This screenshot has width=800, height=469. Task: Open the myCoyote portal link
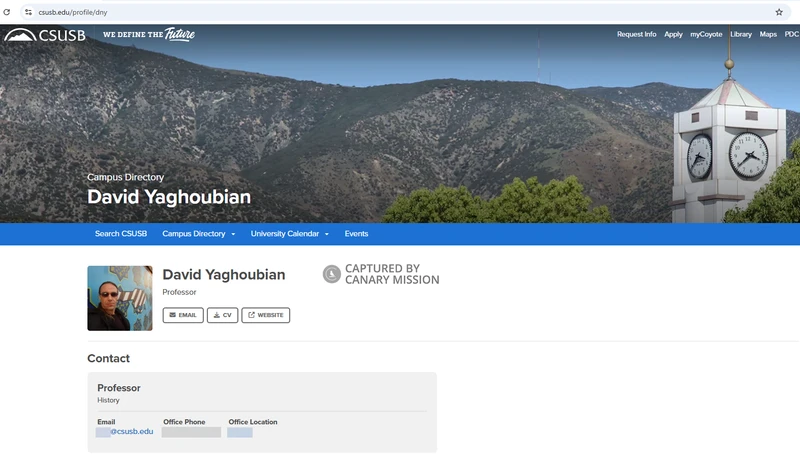pyautogui.click(x=706, y=34)
